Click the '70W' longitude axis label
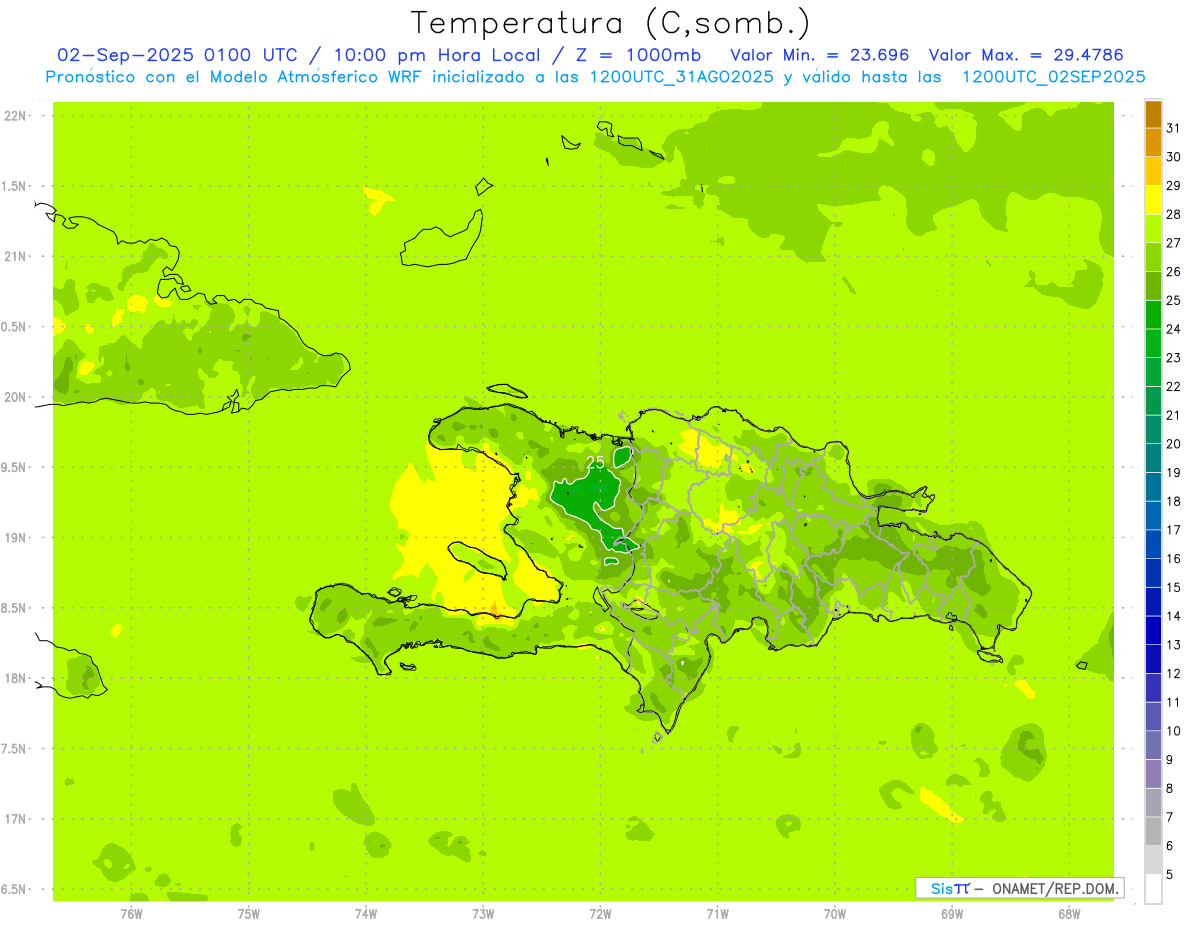The height and width of the screenshot is (927, 1200). coord(834,914)
